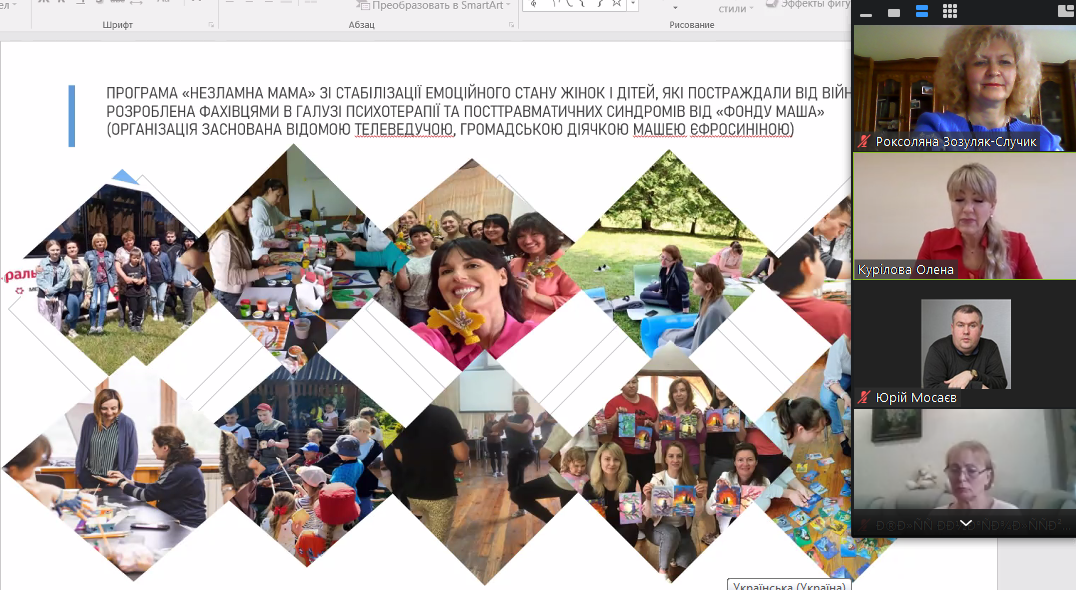Select Юрій Мосаєв's video tile
The width and height of the screenshot is (1076, 590).
(x=963, y=345)
